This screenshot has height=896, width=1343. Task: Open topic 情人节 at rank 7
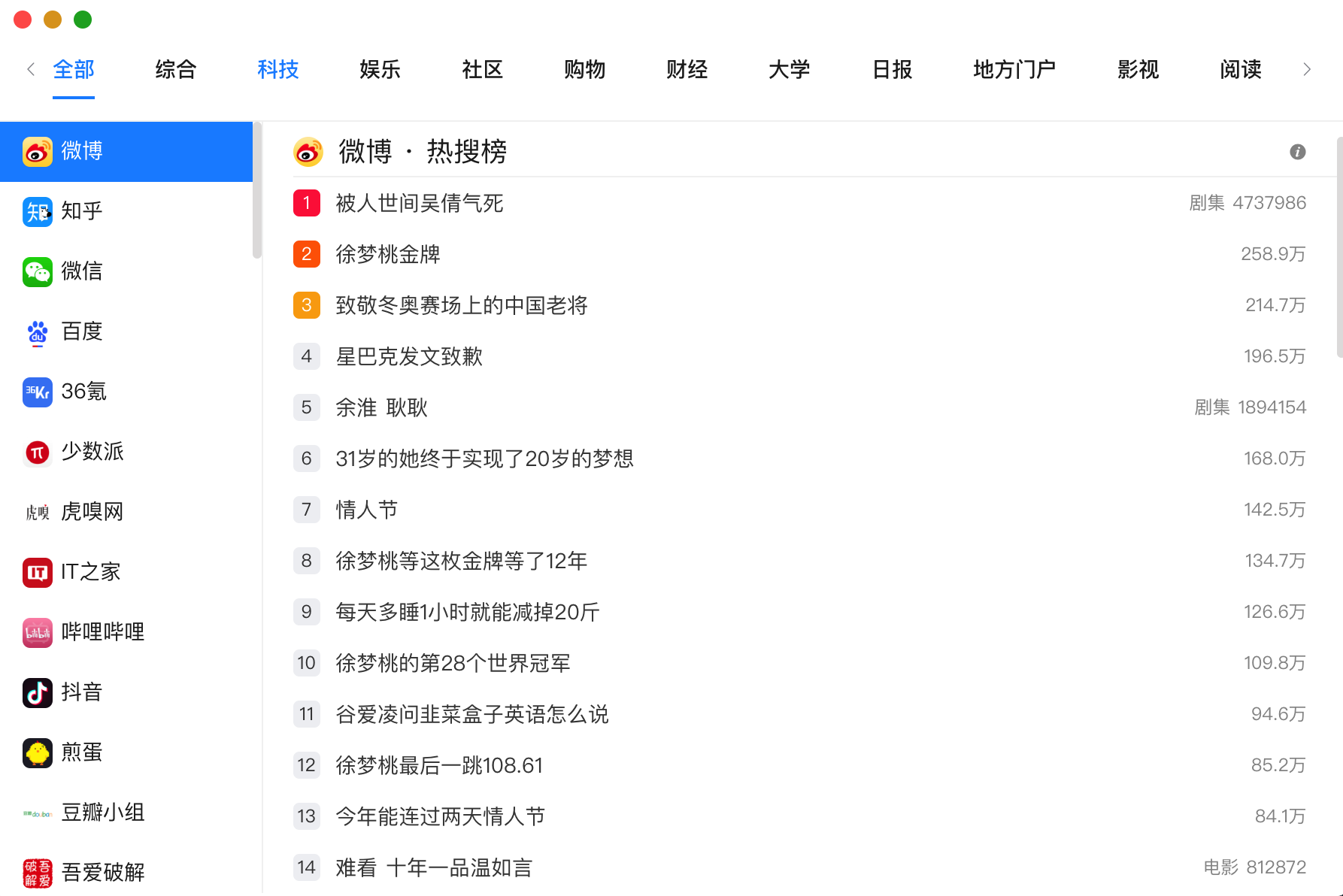(367, 510)
